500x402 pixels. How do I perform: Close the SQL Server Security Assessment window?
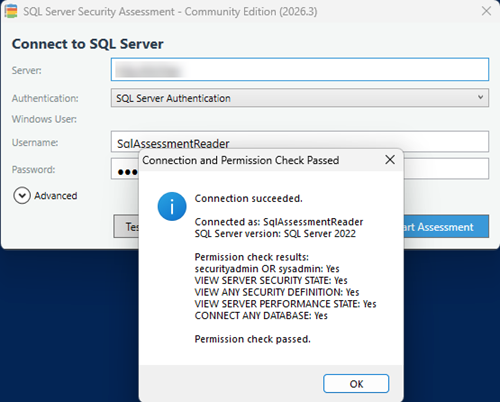(x=486, y=11)
